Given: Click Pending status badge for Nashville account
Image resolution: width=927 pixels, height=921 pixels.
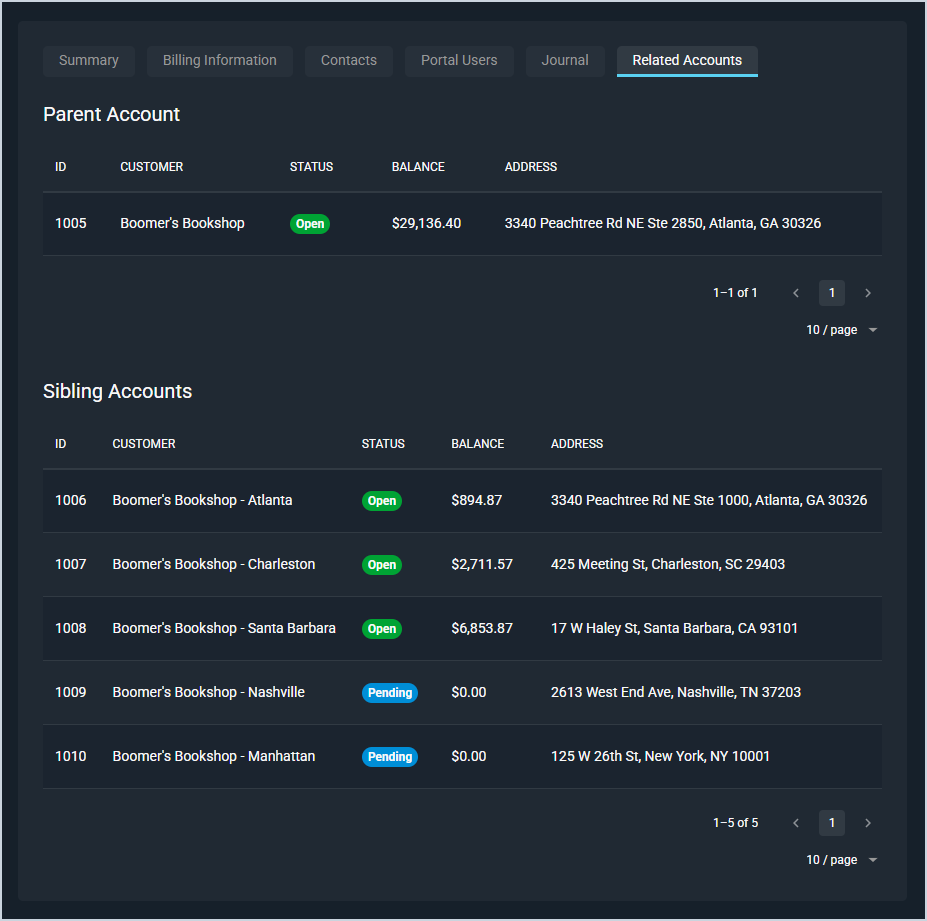Looking at the screenshot, I should point(390,693).
